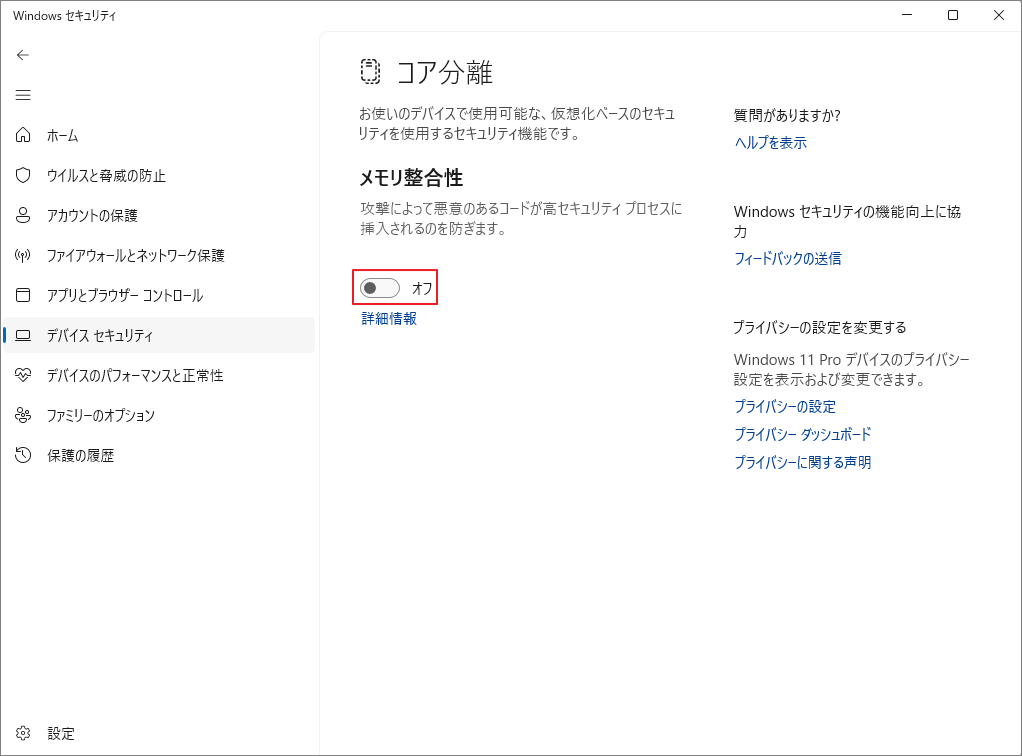メモリ整合性のスイッチをオンに切り替える
Image resolution: width=1022 pixels, height=756 pixels.
pos(378,288)
